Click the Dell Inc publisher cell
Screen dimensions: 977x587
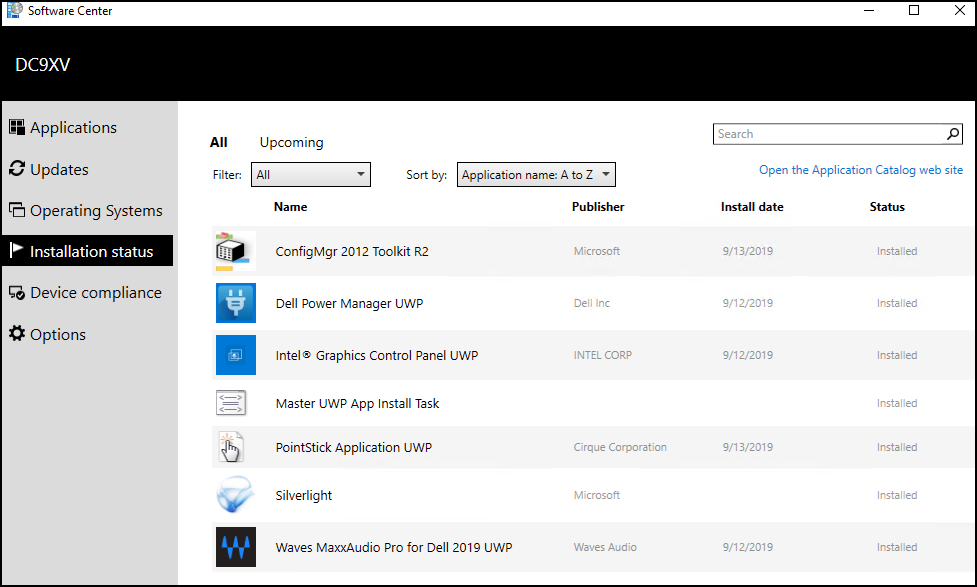click(592, 303)
